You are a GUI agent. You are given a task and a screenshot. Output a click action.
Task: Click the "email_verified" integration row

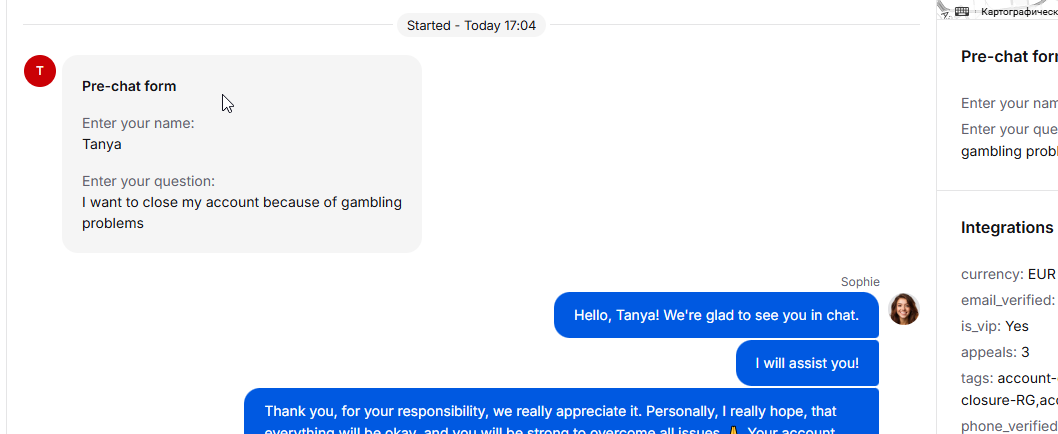coord(1008,300)
